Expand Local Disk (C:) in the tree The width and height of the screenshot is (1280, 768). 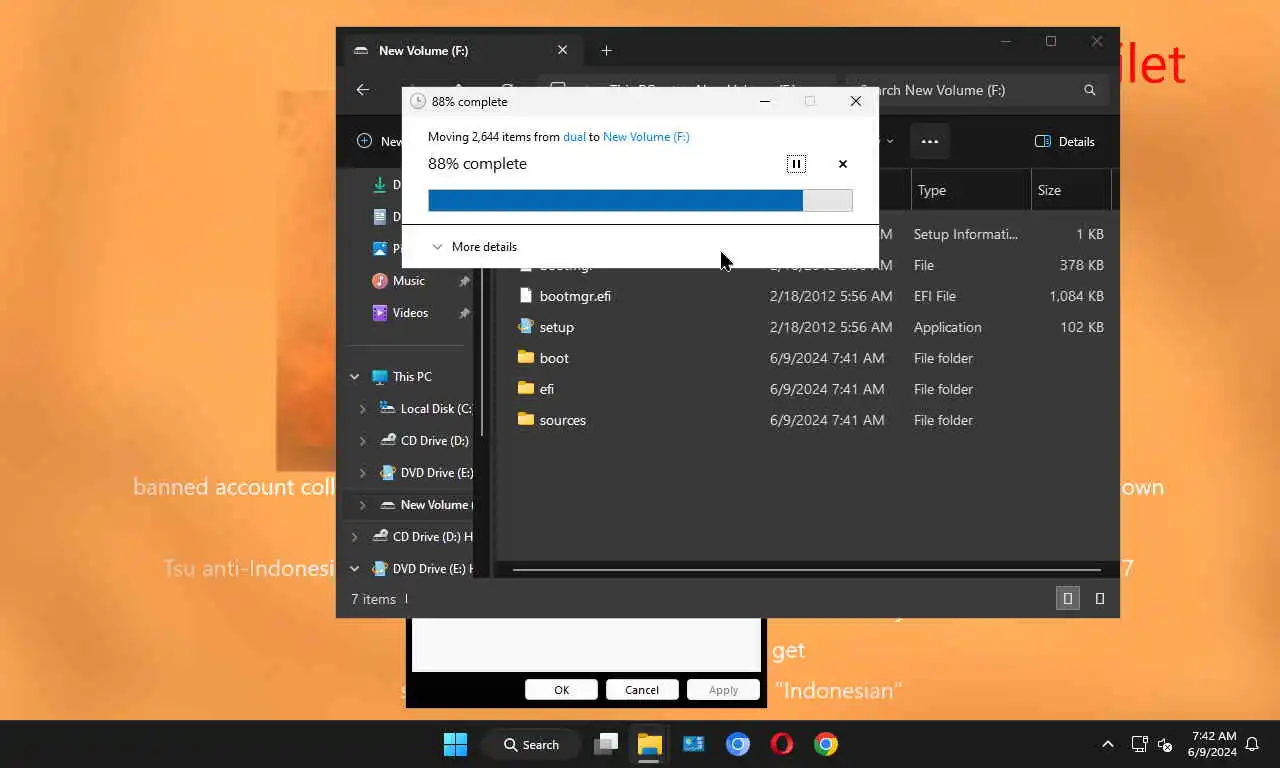tap(363, 409)
